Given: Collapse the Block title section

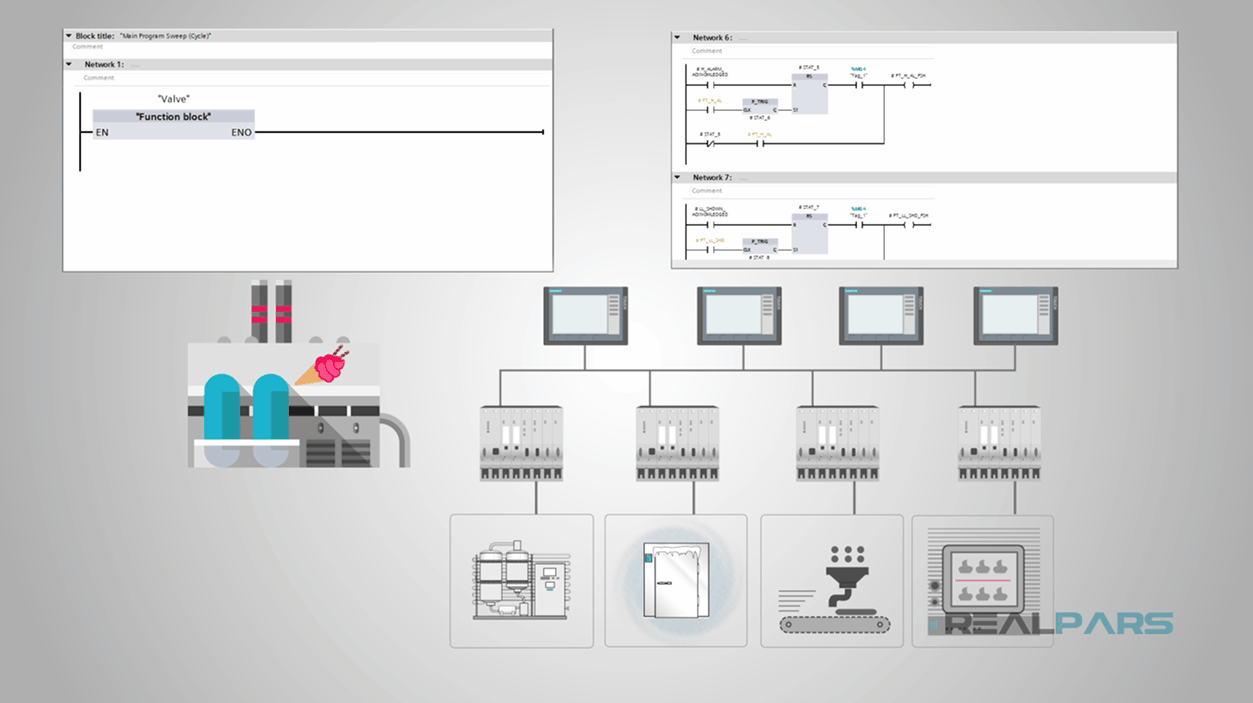Looking at the screenshot, I should (x=69, y=33).
